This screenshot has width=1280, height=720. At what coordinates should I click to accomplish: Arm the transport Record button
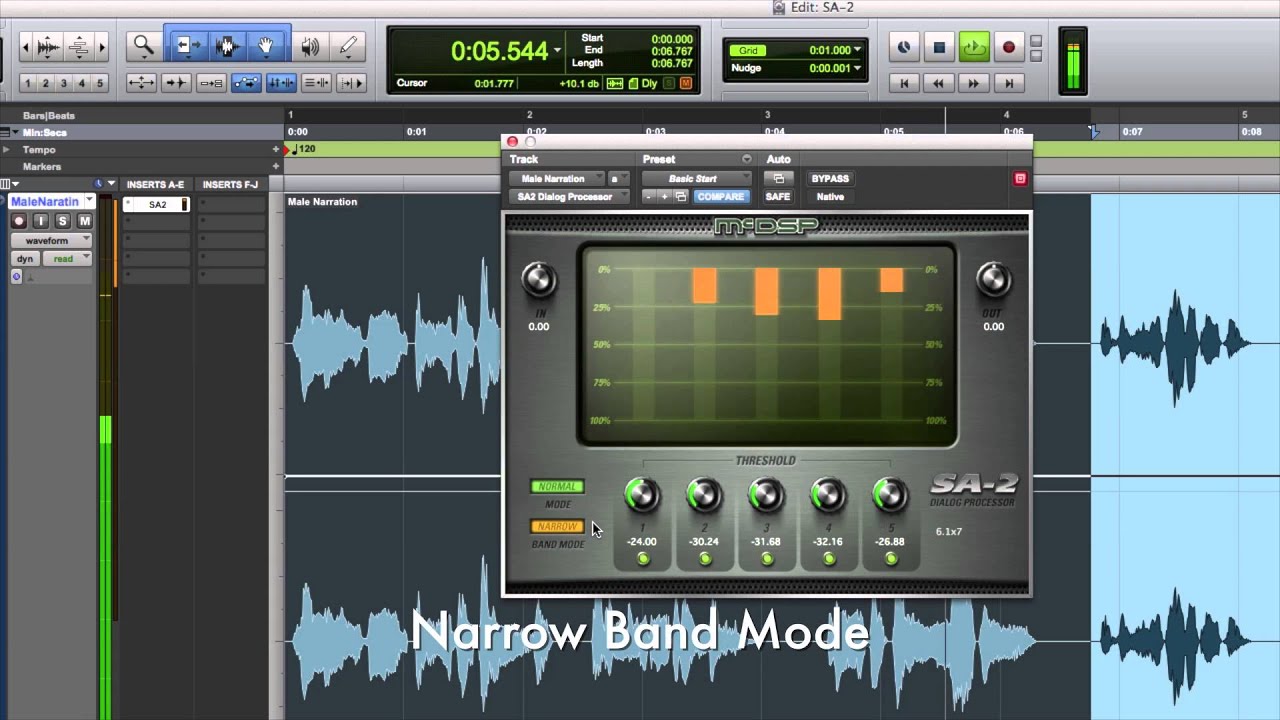click(1009, 47)
